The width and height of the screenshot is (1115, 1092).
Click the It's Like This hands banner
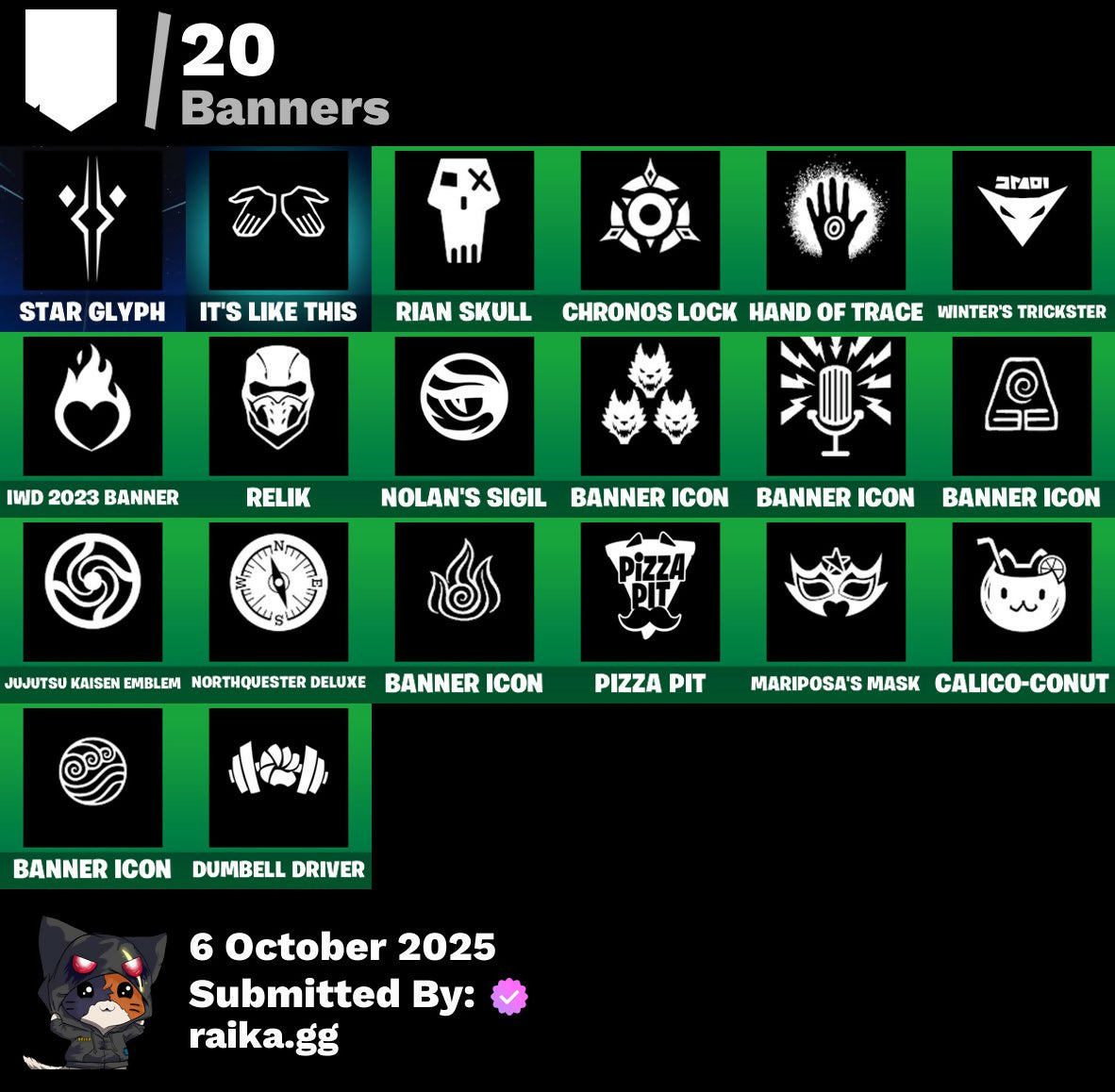tap(278, 221)
